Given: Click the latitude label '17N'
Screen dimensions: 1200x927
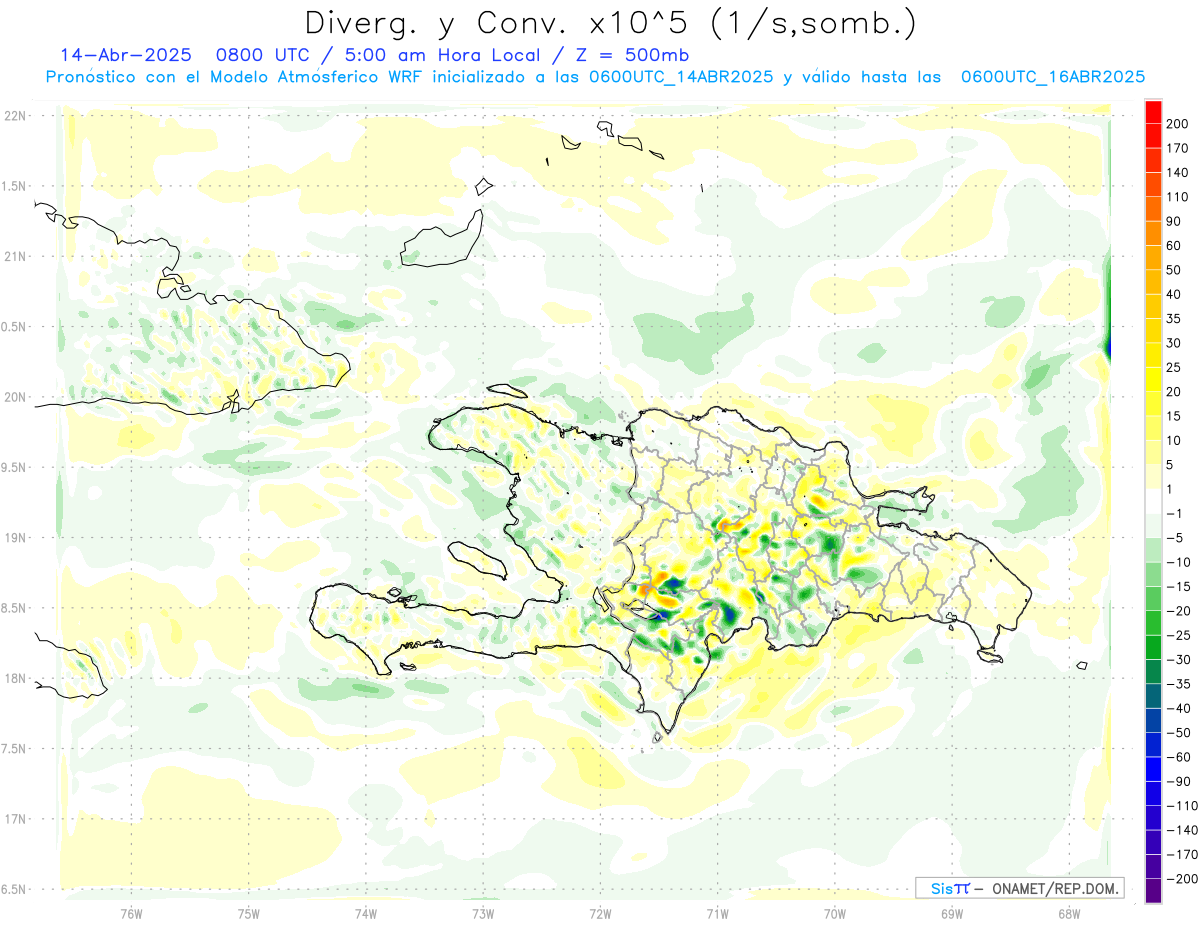Looking at the screenshot, I should [x=14, y=819].
